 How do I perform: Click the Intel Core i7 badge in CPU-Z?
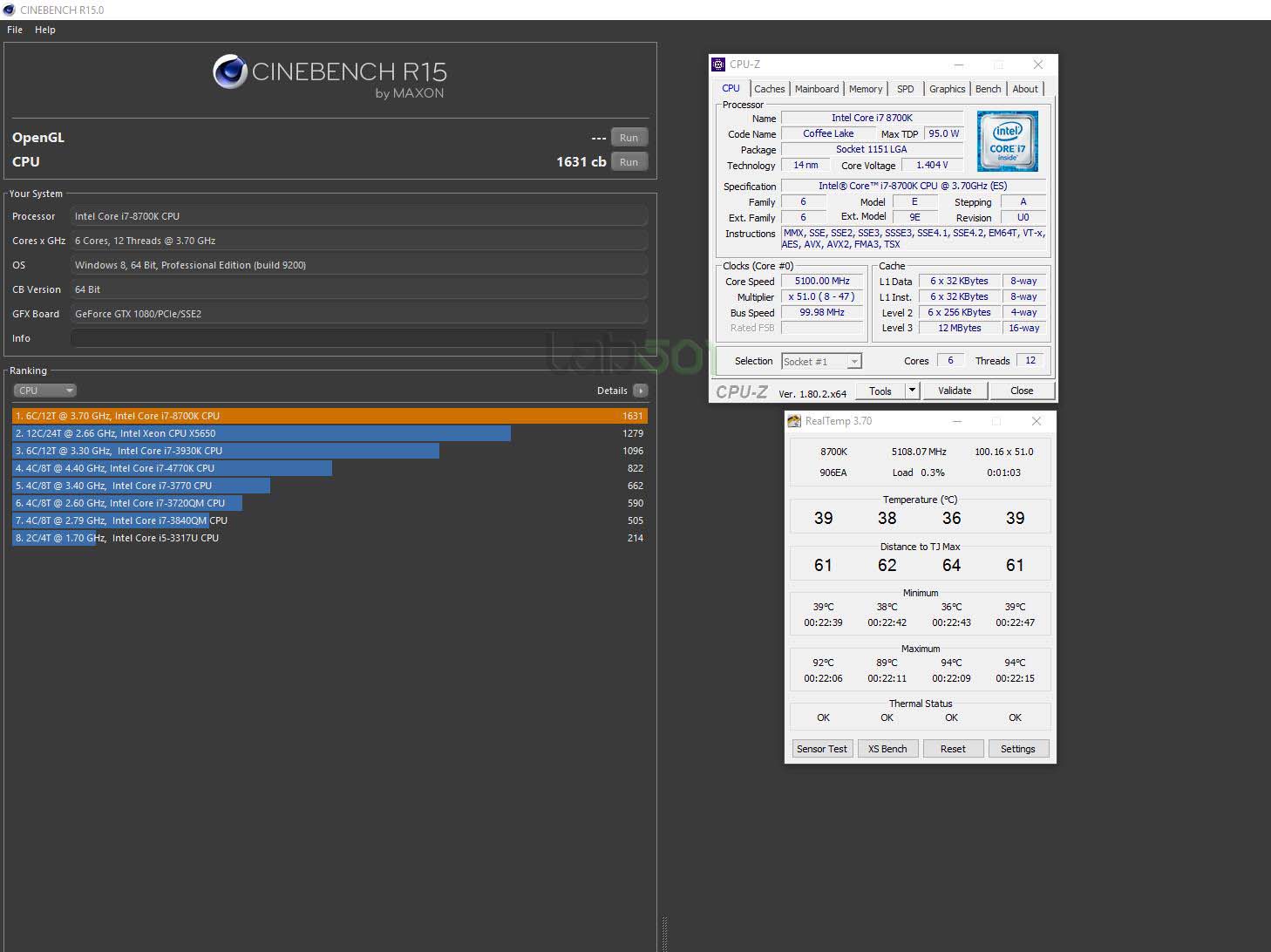pyautogui.click(x=1007, y=140)
